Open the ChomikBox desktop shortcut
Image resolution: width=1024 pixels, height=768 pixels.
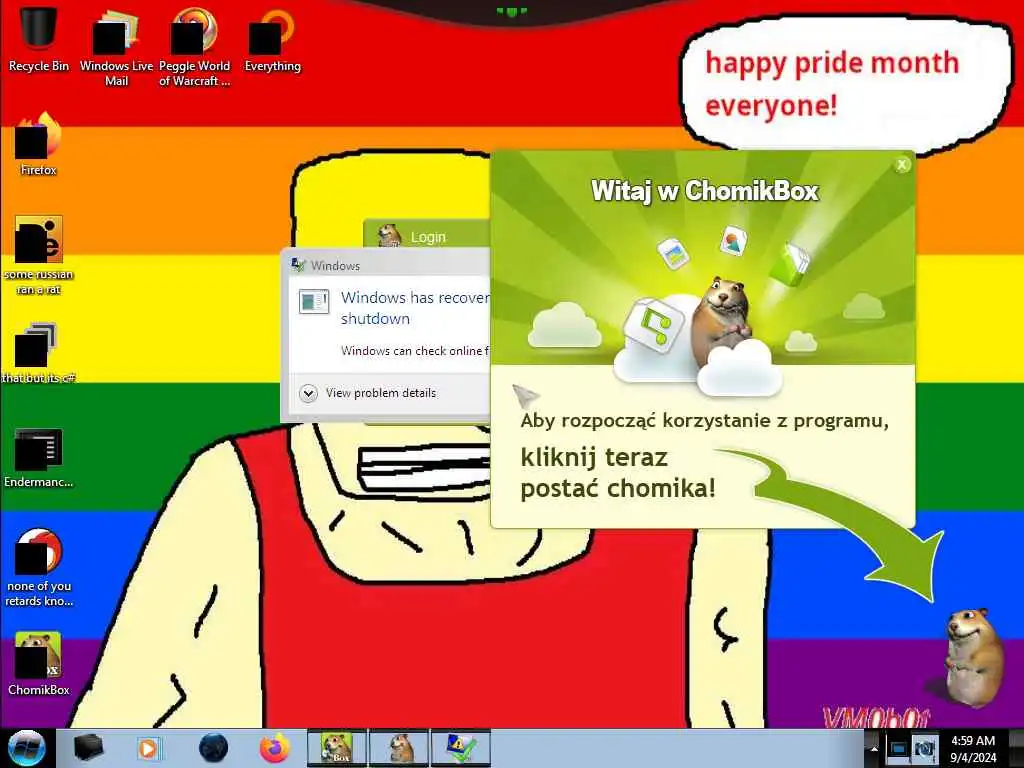click(39, 663)
